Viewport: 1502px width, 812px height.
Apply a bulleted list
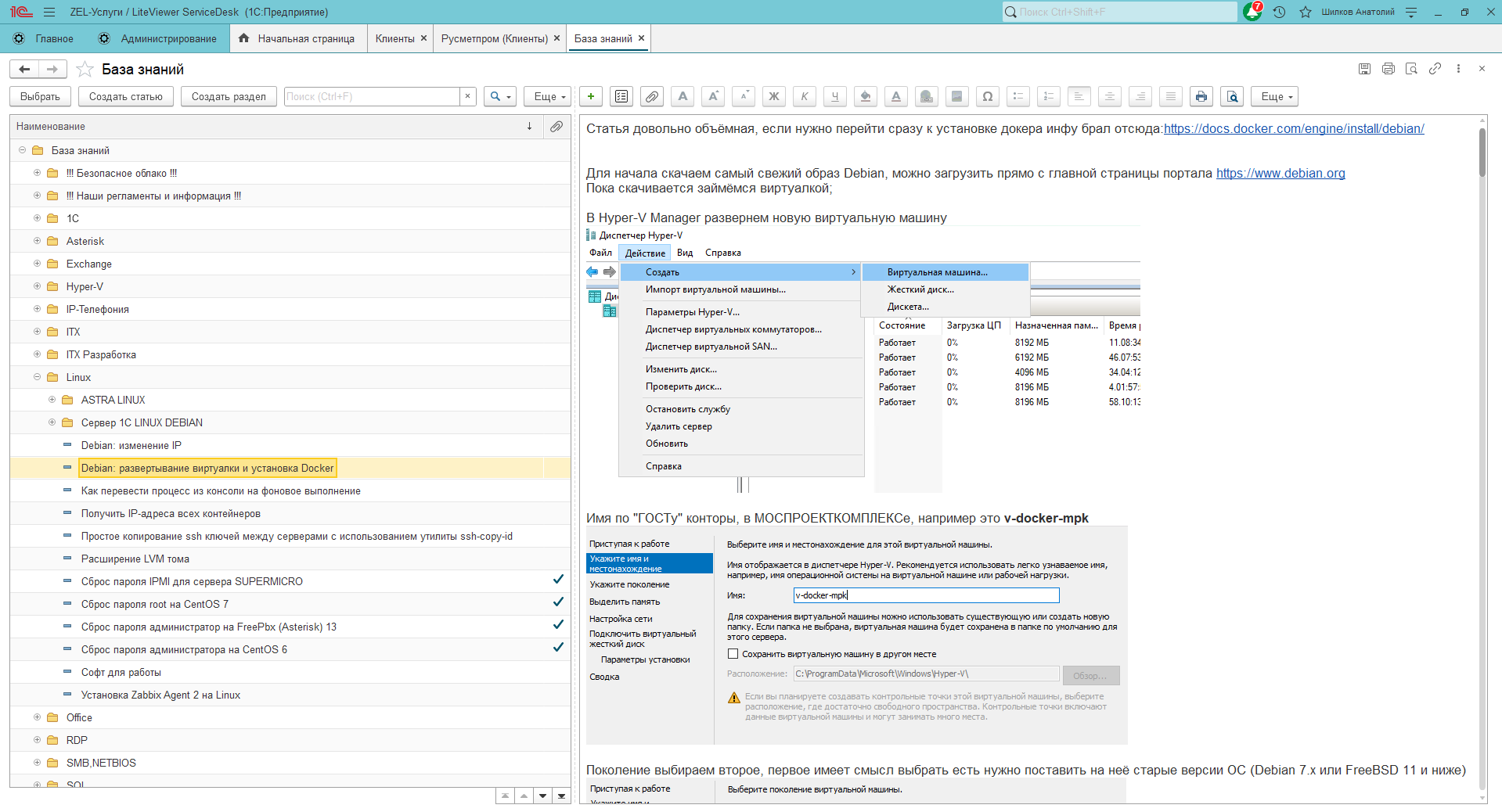point(1018,96)
